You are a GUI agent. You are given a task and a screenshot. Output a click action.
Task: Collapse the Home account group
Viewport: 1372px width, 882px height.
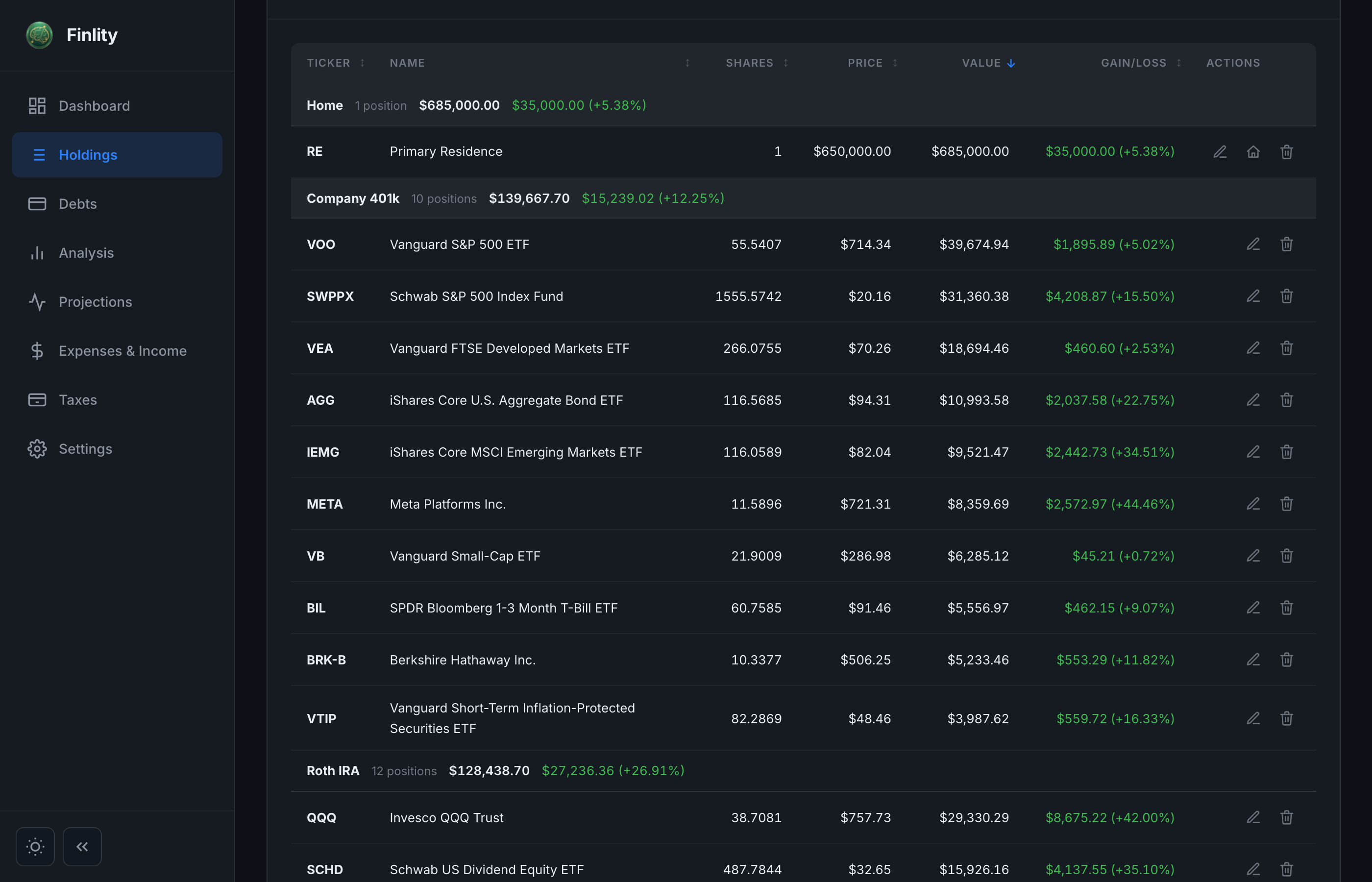803,105
